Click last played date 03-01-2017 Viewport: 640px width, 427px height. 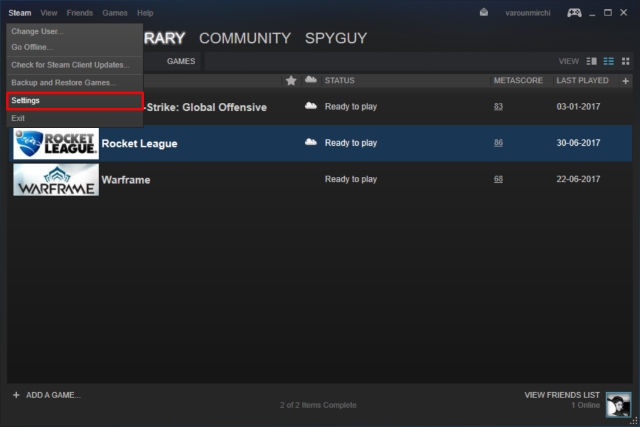click(578, 107)
